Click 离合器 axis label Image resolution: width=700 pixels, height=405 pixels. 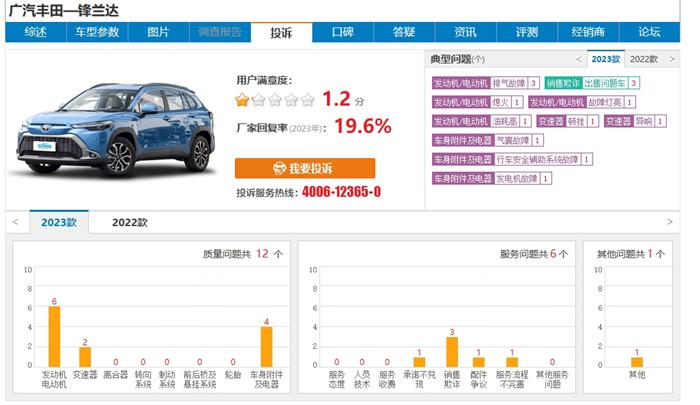(x=116, y=375)
